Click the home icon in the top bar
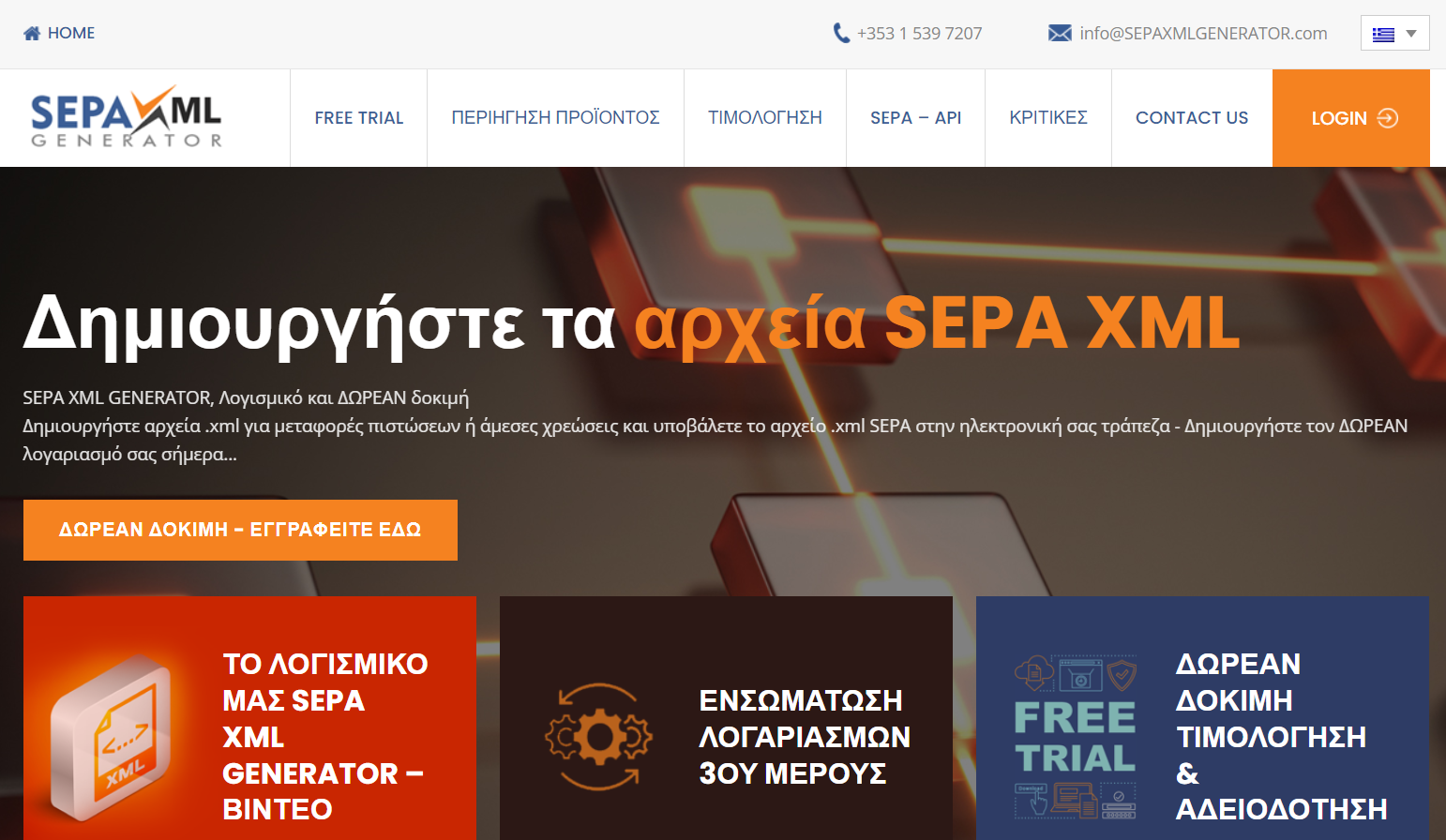The image size is (1446, 840). (x=31, y=32)
